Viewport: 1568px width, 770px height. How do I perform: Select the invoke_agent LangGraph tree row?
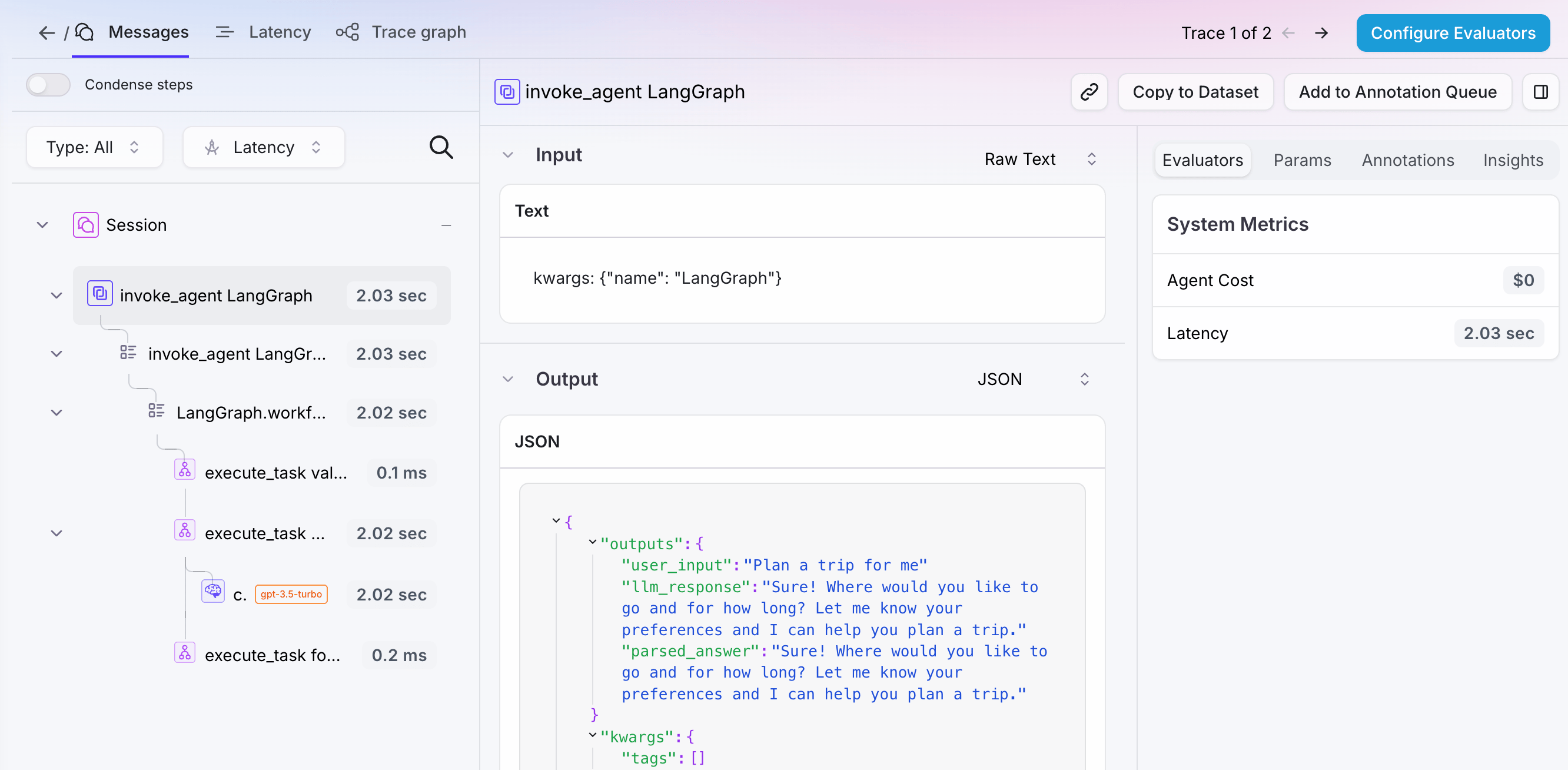(x=262, y=295)
